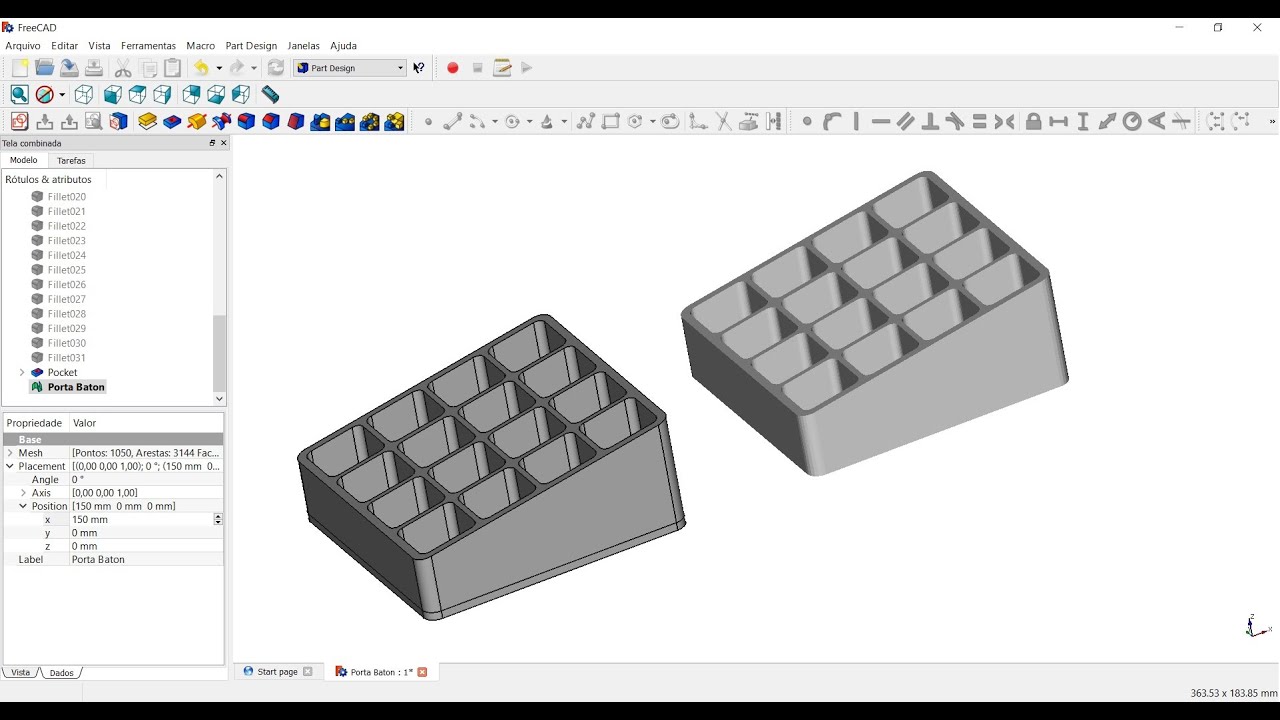Switch to the Tarefas tab
The image size is (1280, 720).
coord(72,160)
